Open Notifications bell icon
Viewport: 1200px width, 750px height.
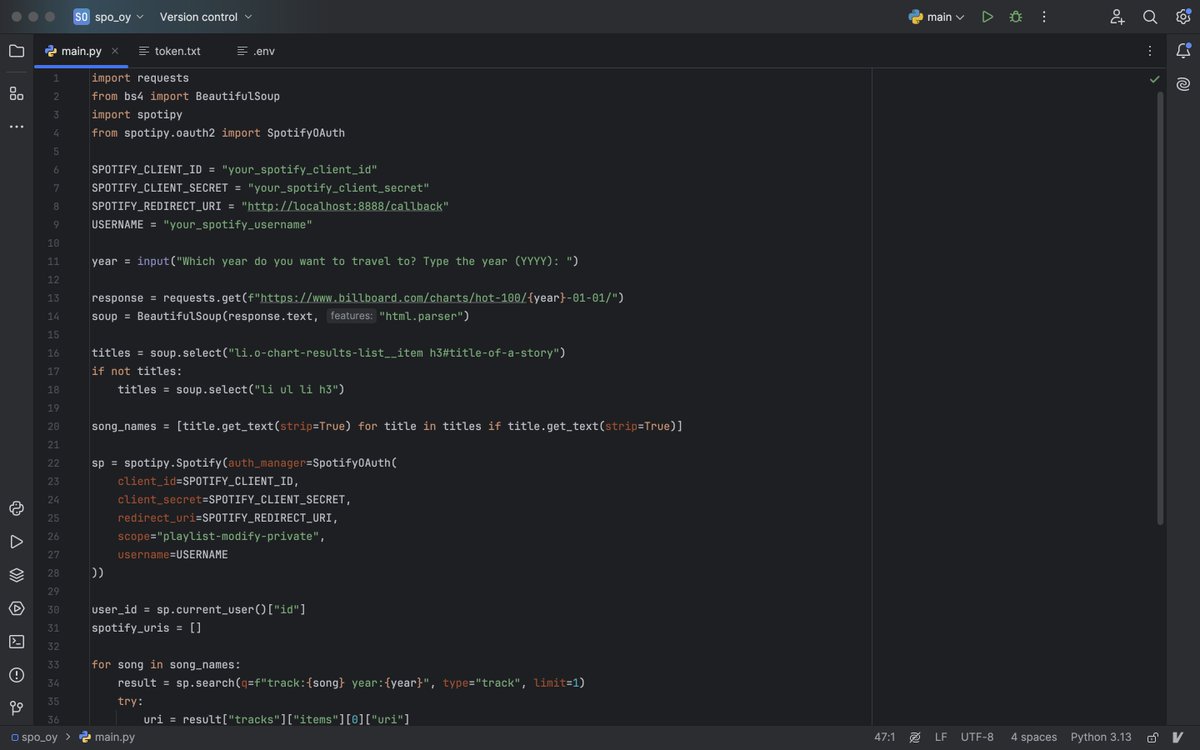click(x=1183, y=51)
